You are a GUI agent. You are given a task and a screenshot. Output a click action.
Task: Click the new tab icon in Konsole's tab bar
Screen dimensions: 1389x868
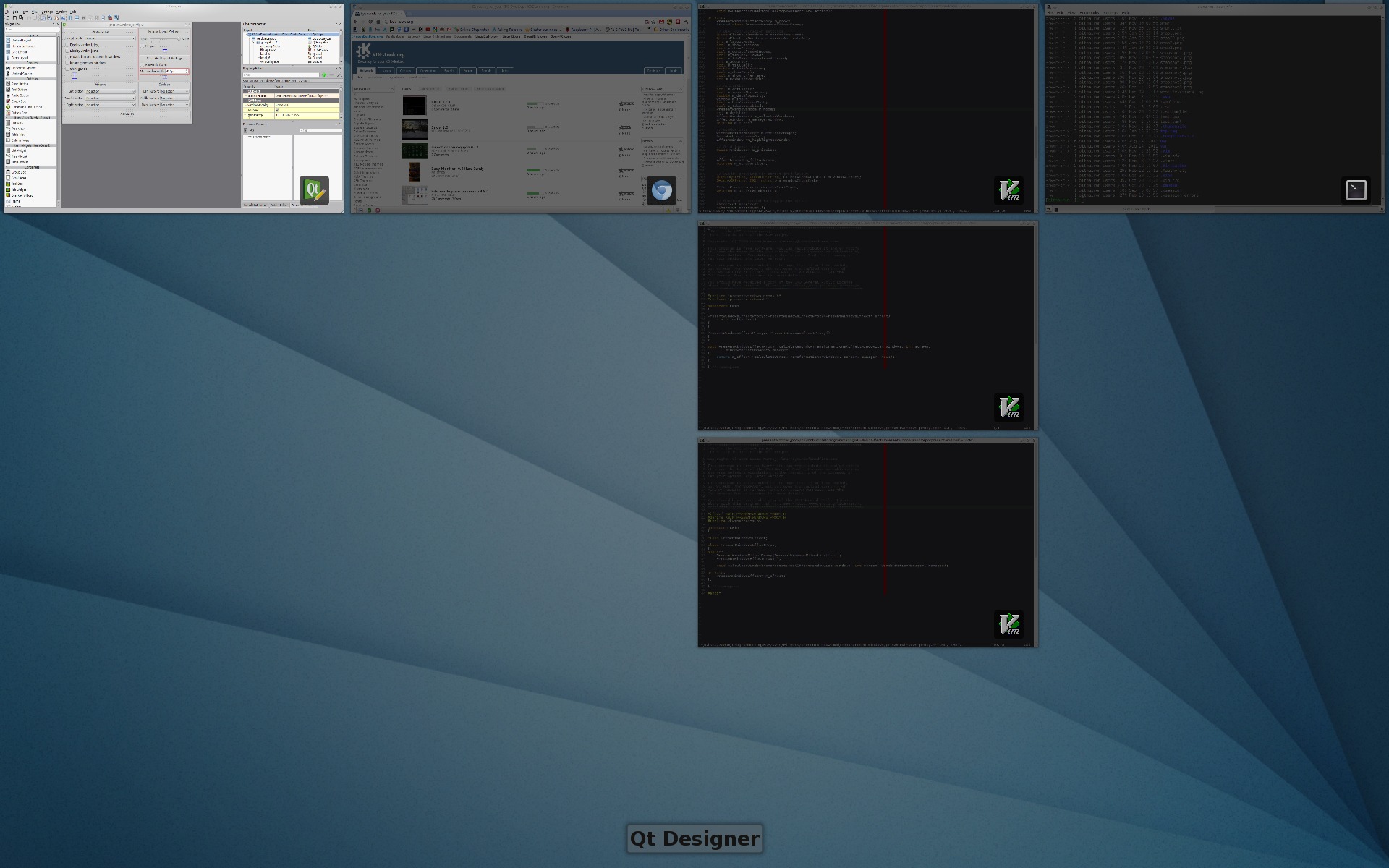[1048, 209]
